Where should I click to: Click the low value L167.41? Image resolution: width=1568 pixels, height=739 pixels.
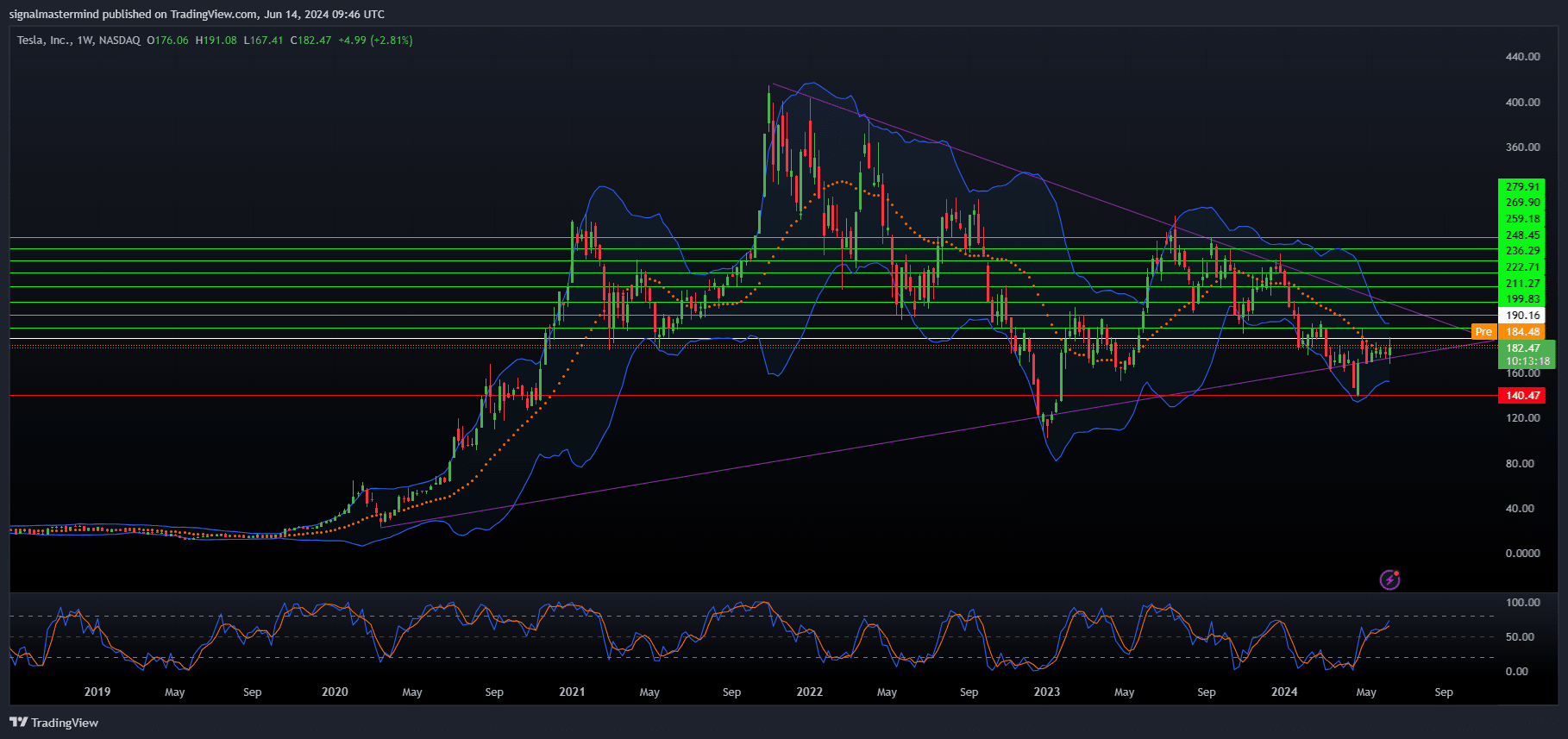coord(263,41)
